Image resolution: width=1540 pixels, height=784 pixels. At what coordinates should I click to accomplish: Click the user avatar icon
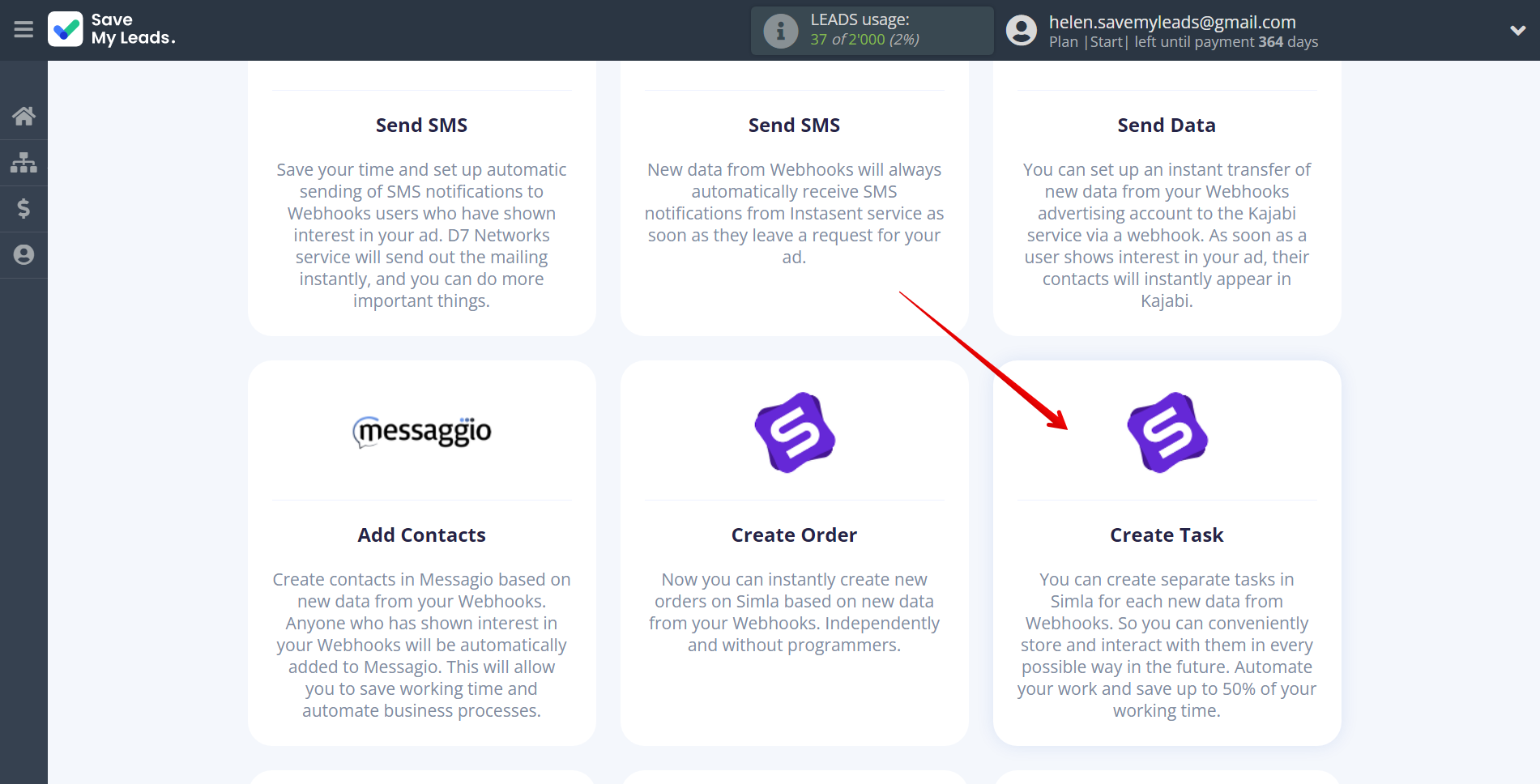(1022, 31)
